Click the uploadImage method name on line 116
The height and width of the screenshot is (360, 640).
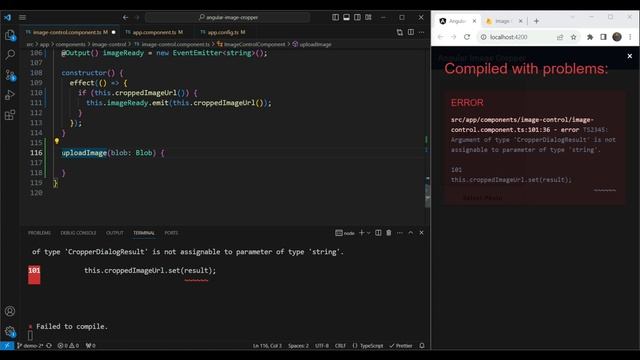pos(84,153)
